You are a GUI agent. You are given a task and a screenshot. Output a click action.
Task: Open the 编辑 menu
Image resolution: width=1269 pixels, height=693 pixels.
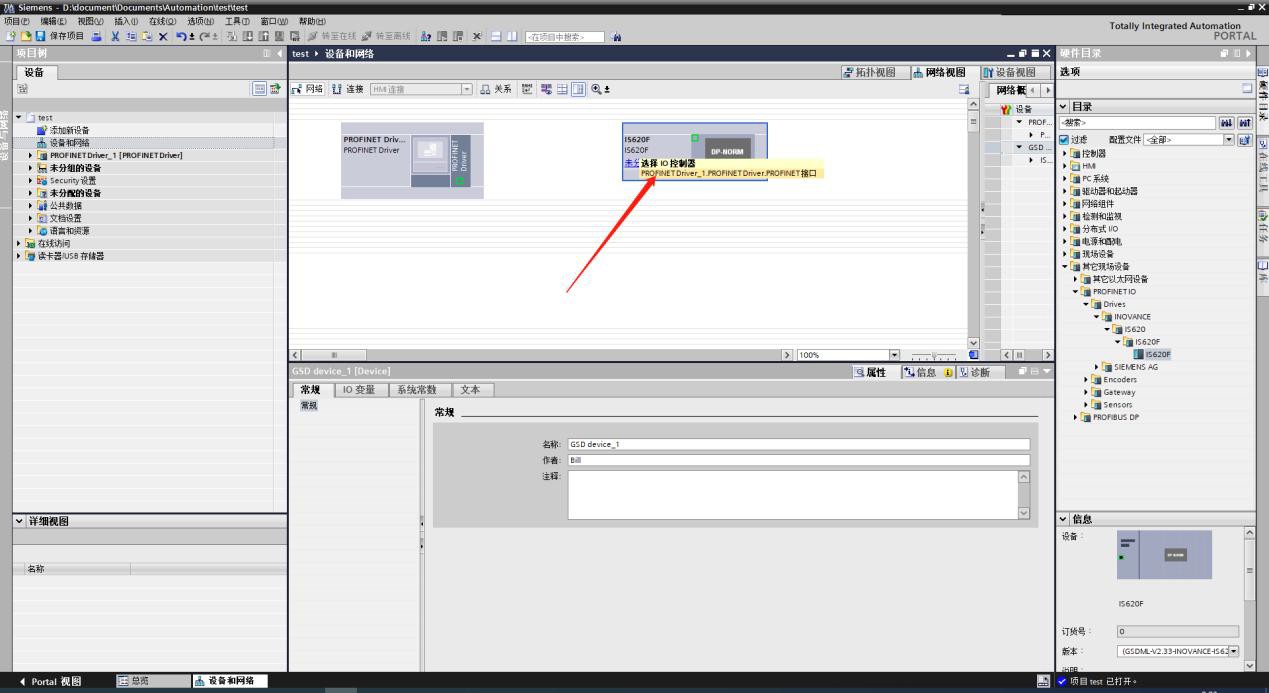54,21
